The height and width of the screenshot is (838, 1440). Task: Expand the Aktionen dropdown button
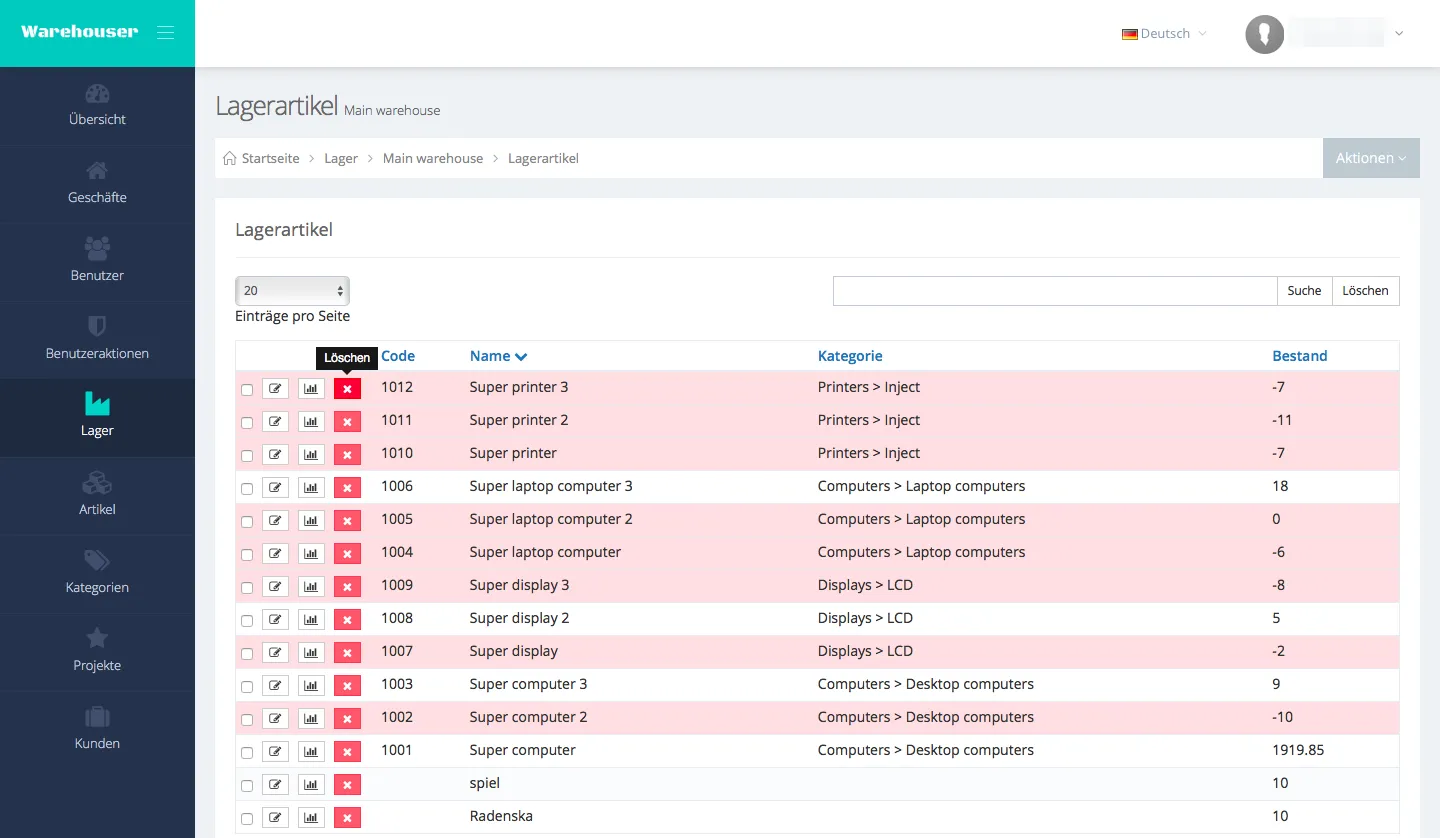[1370, 158]
